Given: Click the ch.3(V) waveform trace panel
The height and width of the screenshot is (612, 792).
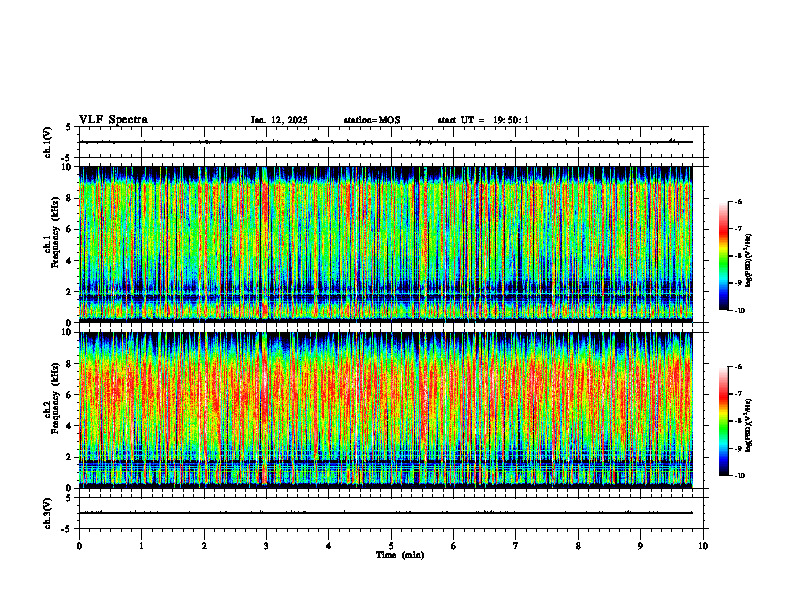Looking at the screenshot, I should (x=391, y=513).
